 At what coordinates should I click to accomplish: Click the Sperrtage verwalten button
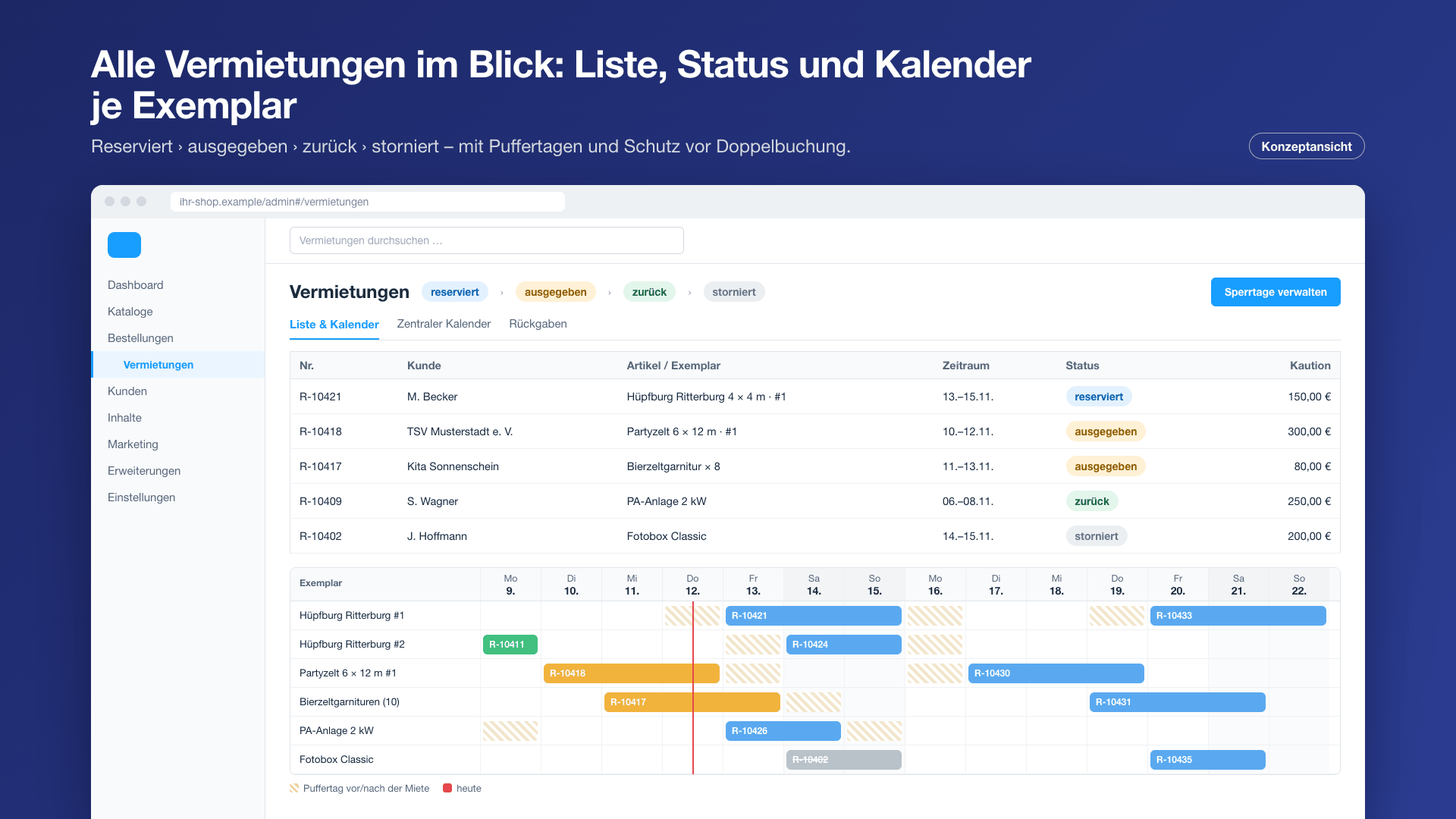click(x=1276, y=292)
